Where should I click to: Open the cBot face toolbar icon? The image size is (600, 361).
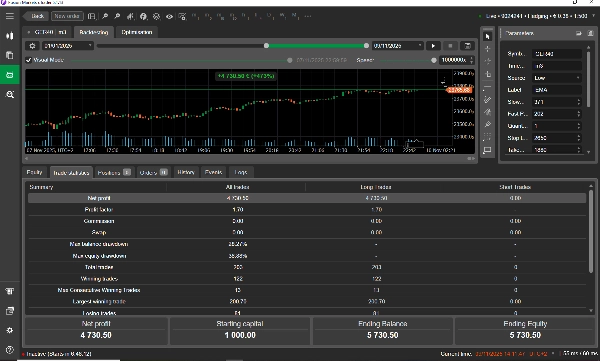143,16
